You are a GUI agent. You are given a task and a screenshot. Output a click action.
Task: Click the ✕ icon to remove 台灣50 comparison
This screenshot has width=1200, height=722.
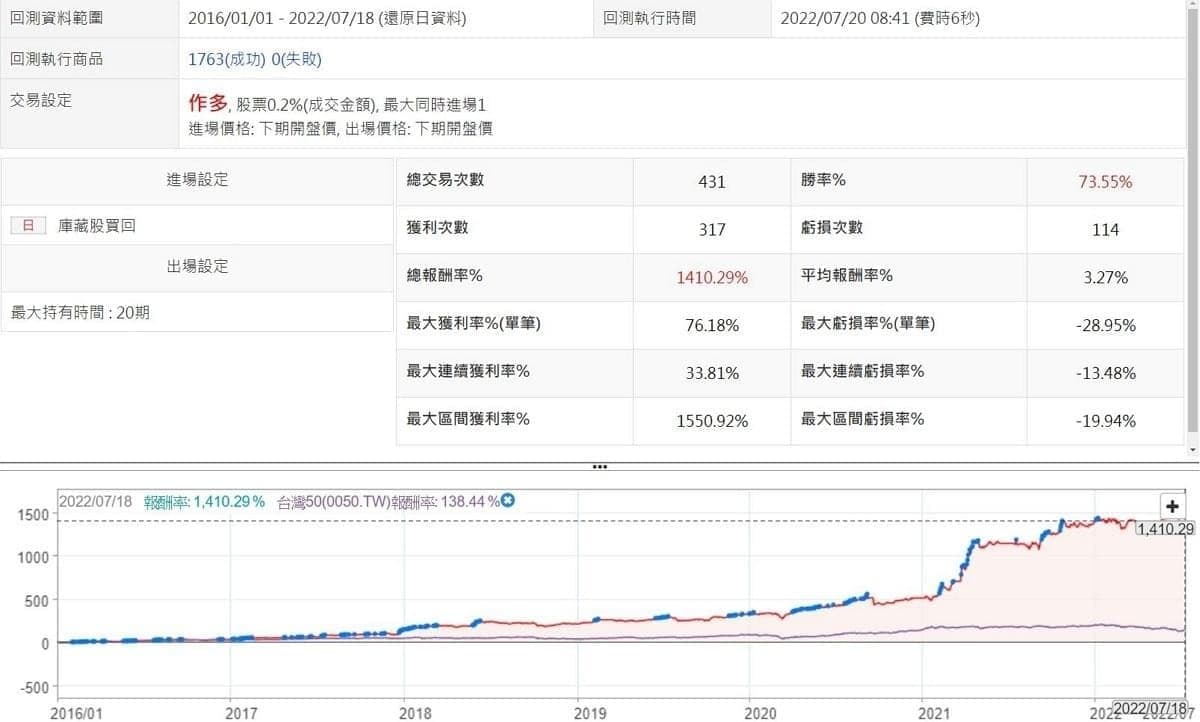[506, 501]
